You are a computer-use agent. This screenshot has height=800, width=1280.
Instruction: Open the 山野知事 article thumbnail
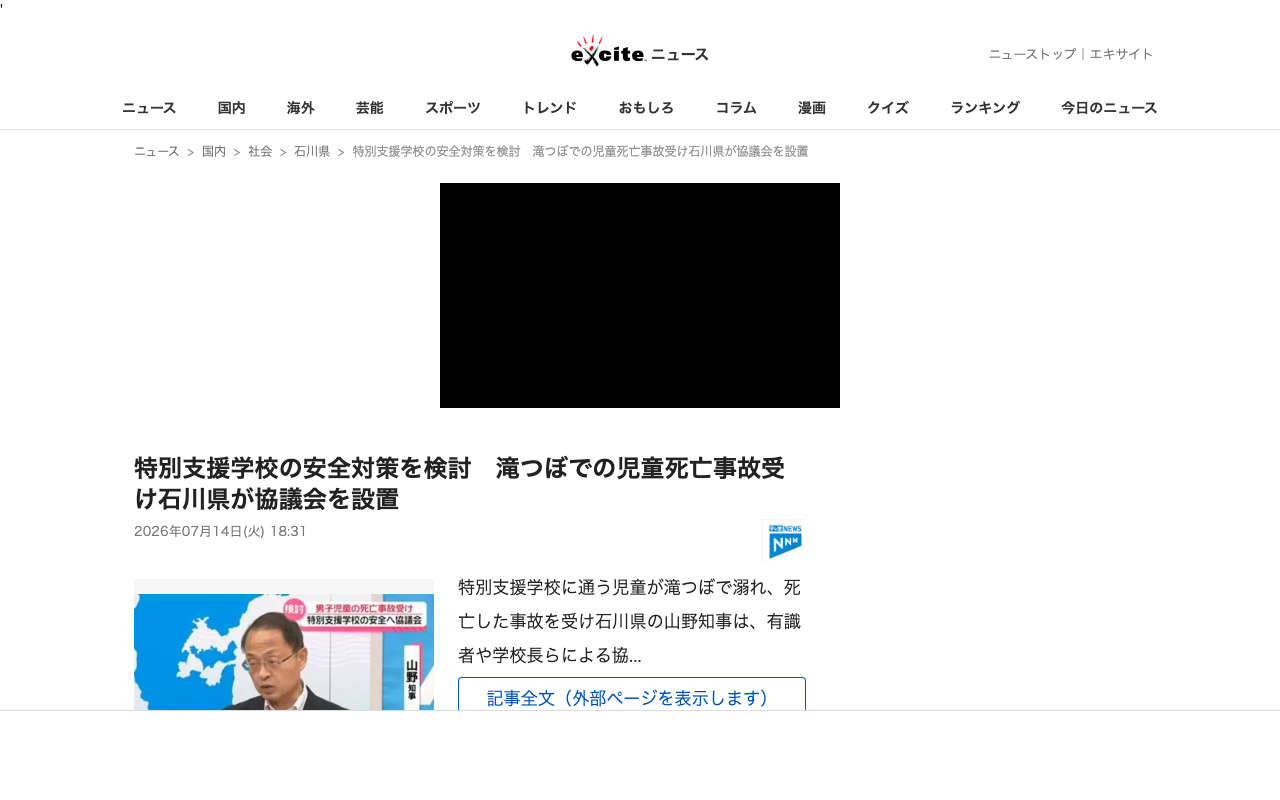click(284, 645)
